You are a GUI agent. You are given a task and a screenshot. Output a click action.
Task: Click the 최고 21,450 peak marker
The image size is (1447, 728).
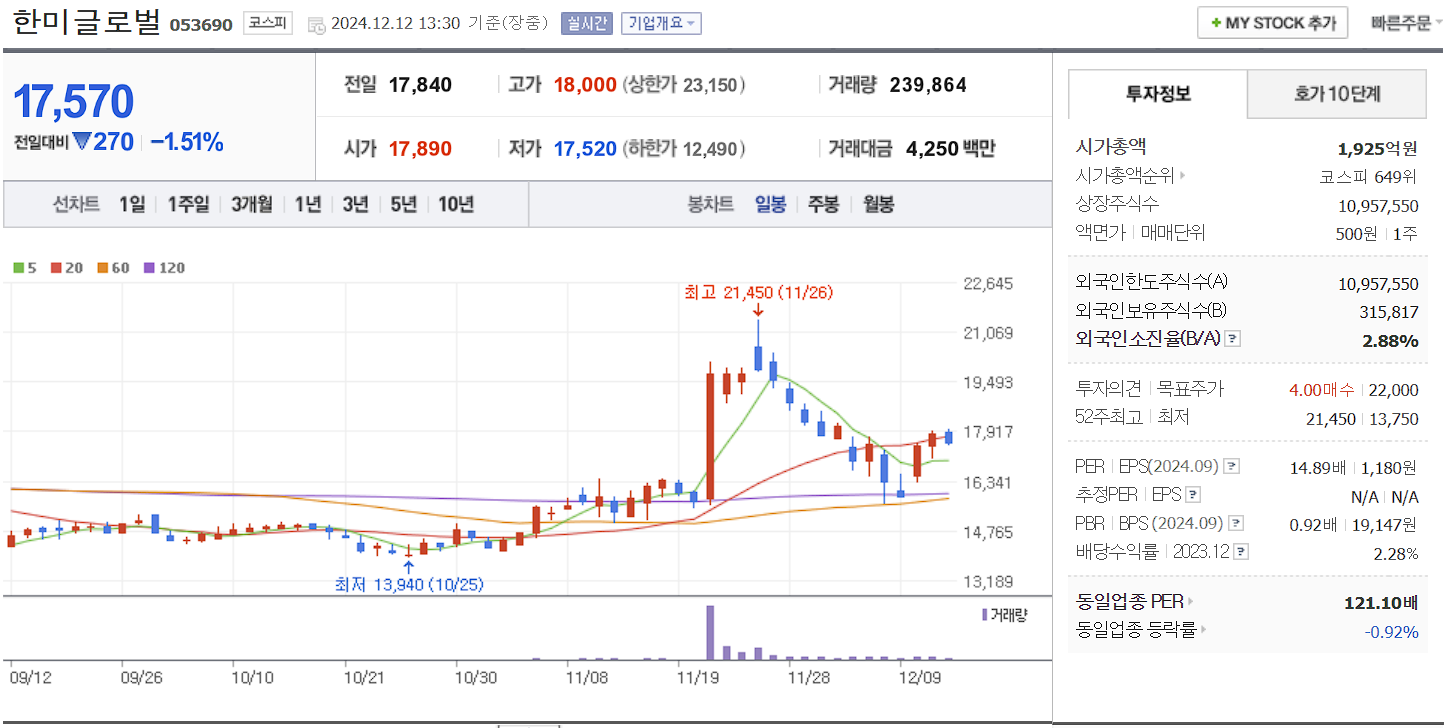click(759, 294)
